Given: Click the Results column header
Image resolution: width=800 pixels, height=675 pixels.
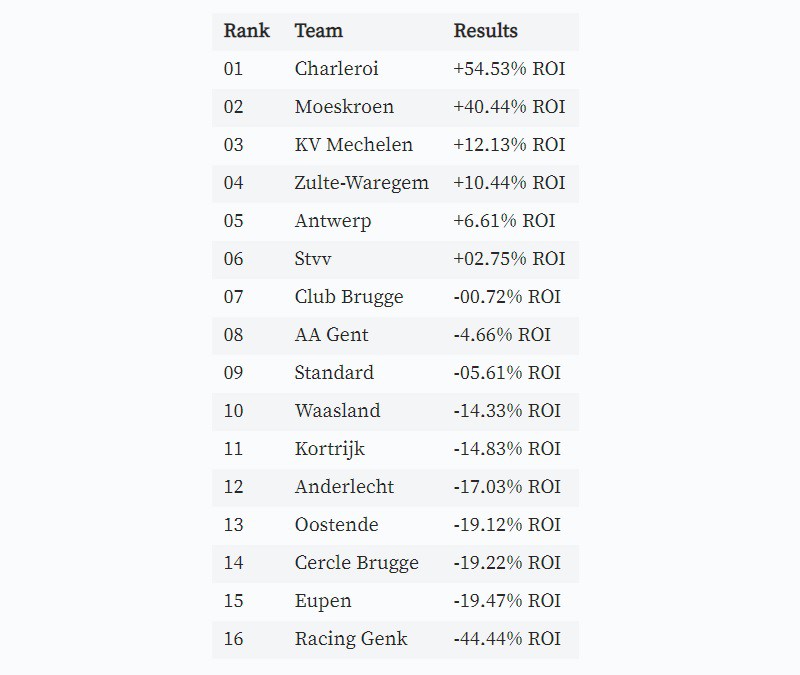Looking at the screenshot, I should click(485, 31).
